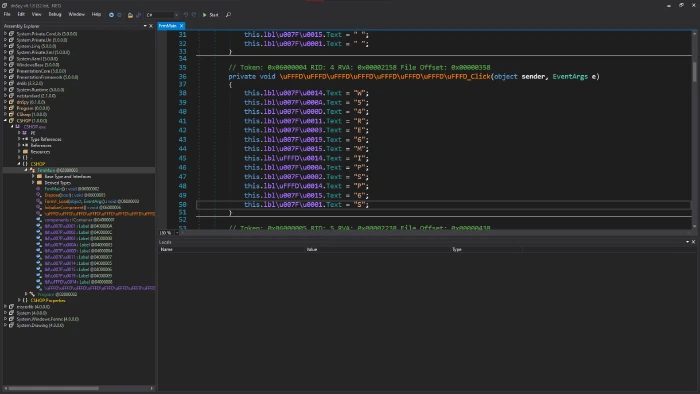Click the Assembly Explorer horizontal scrollbar
Image resolution: width=700 pixels, height=394 pixels.
[79, 388]
